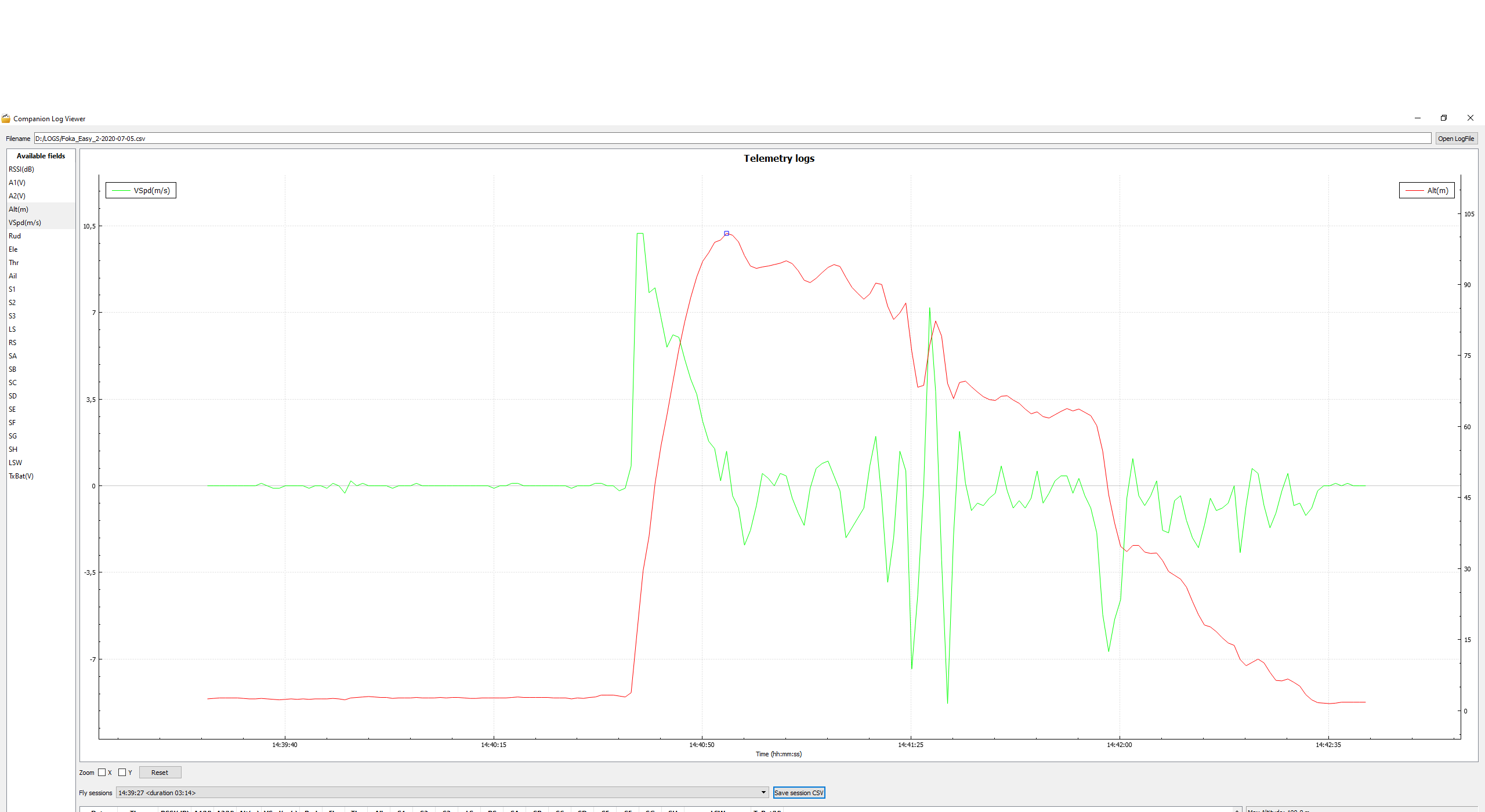Select the Alt(m) field
This screenshot has width=1485, height=812.
[19, 209]
